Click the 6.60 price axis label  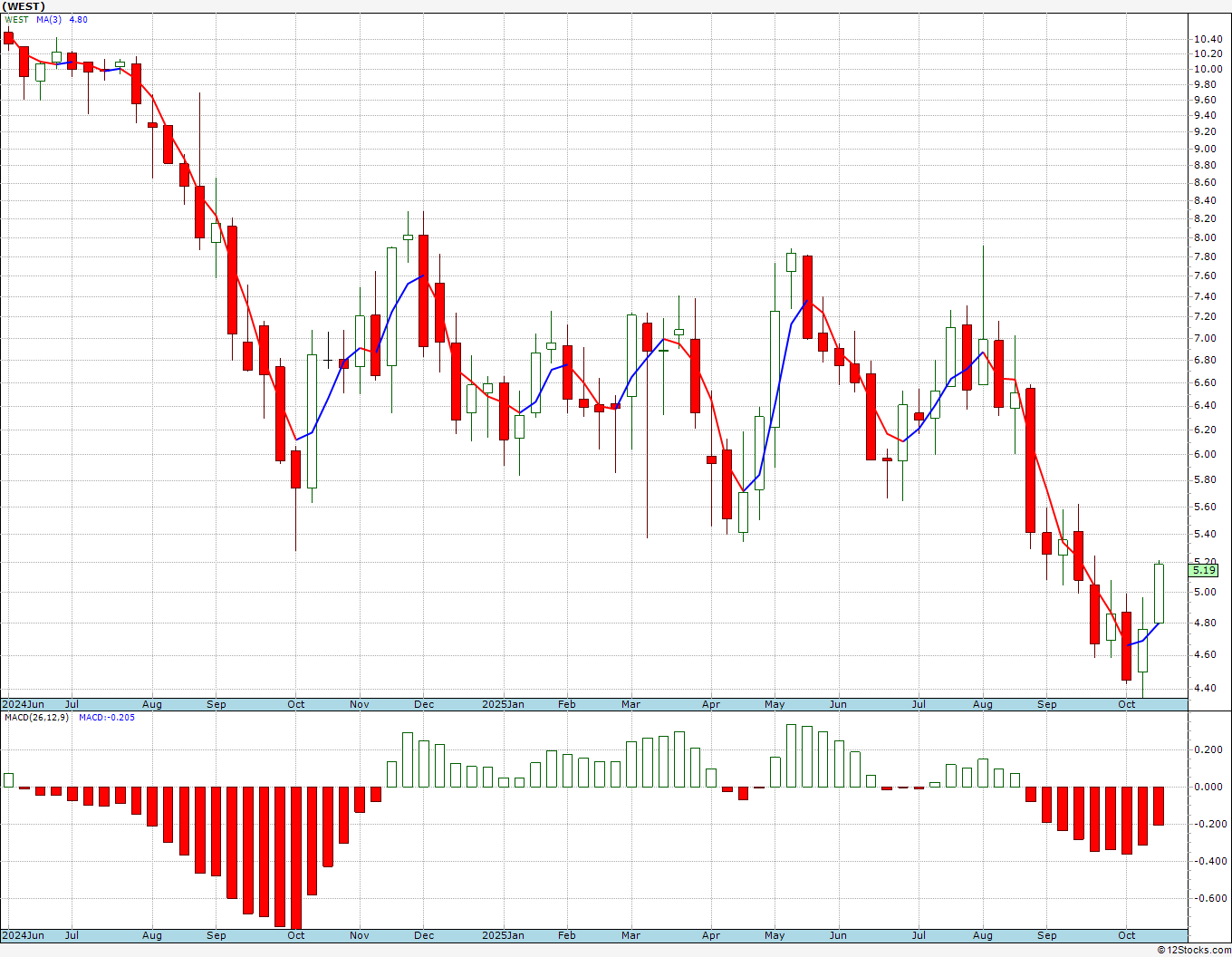tap(1207, 382)
